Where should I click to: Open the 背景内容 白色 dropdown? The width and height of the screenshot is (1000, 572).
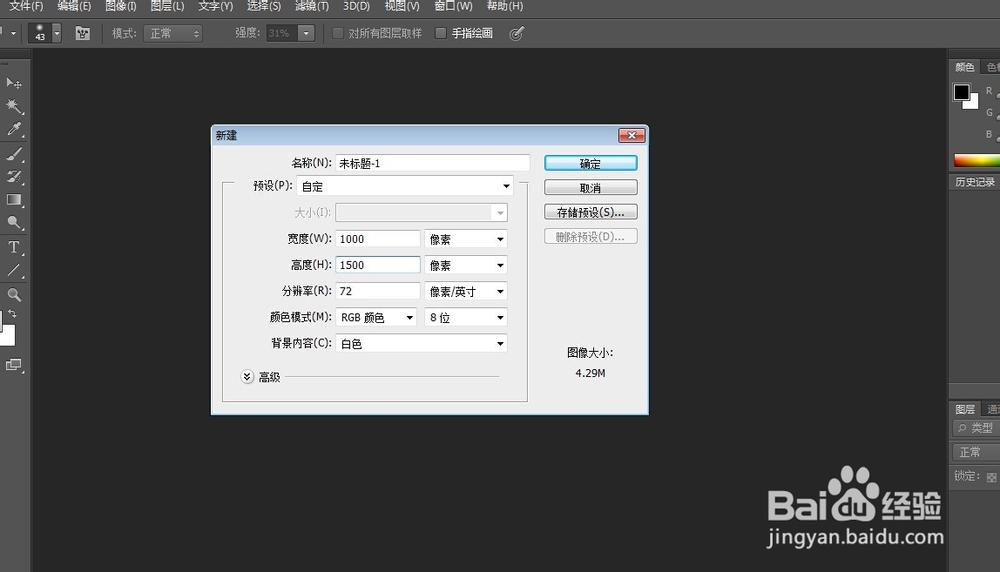[421, 344]
